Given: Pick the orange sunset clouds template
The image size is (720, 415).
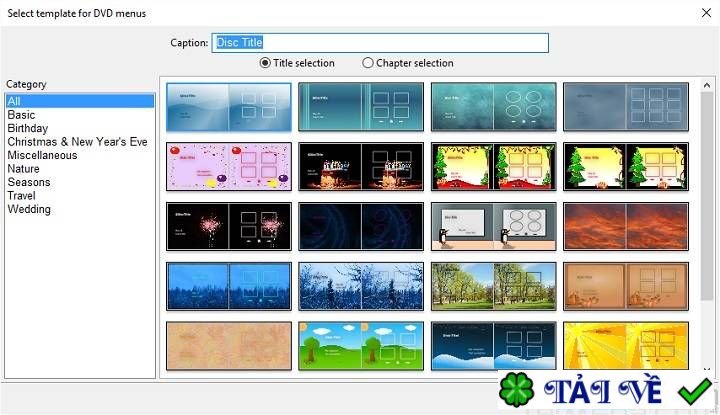Looking at the screenshot, I should point(626,226).
